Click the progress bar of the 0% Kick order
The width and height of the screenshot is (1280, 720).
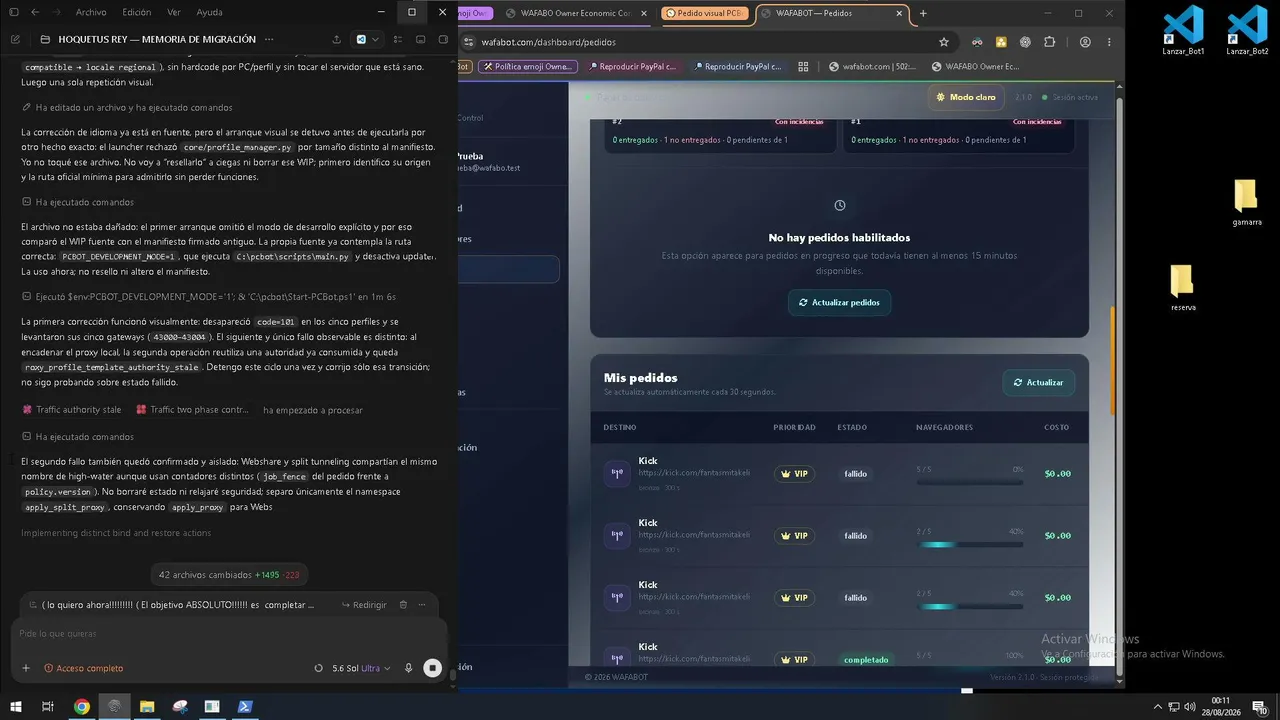pos(969,483)
